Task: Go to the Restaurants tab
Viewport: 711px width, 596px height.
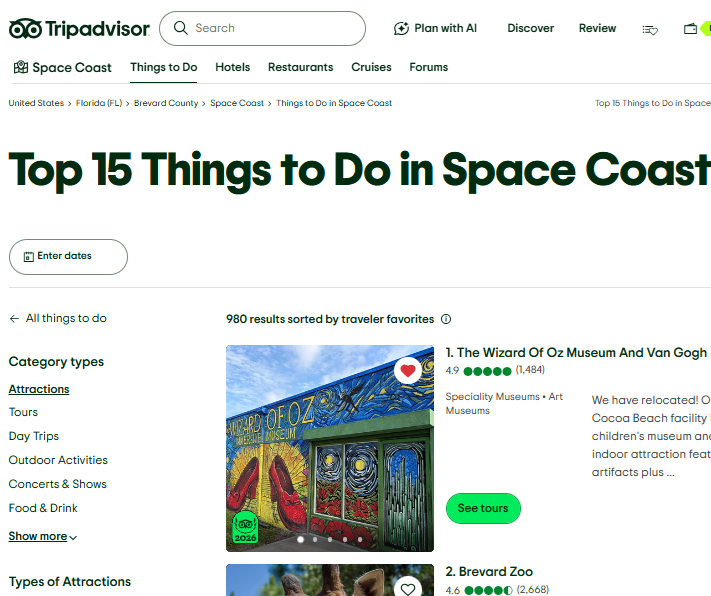Action: pyautogui.click(x=301, y=67)
